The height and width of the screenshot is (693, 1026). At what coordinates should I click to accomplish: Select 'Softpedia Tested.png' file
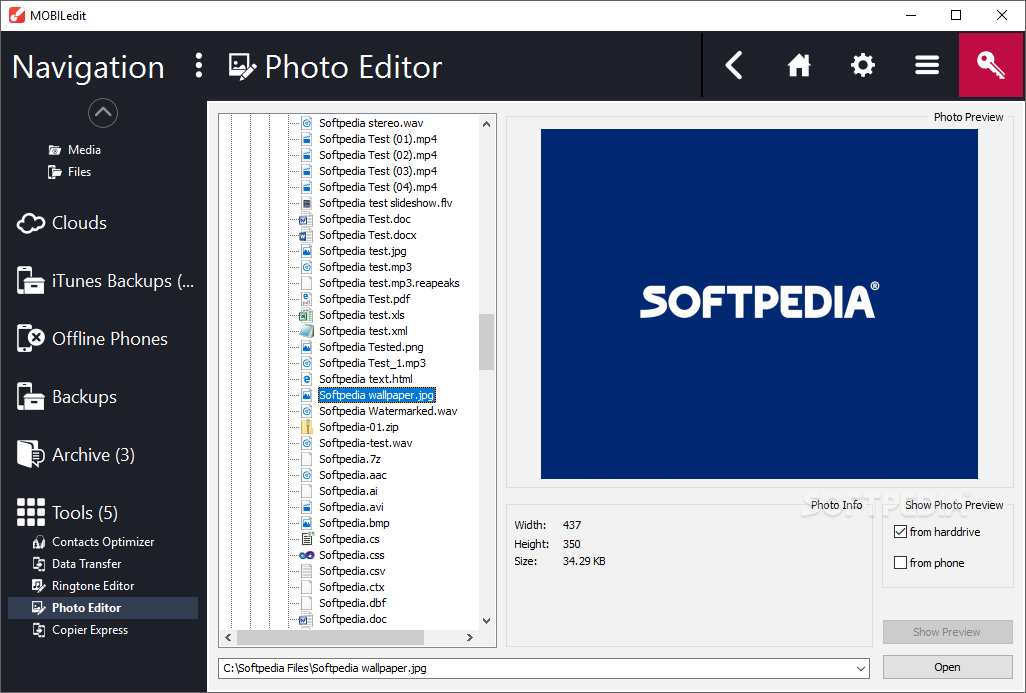(x=371, y=347)
